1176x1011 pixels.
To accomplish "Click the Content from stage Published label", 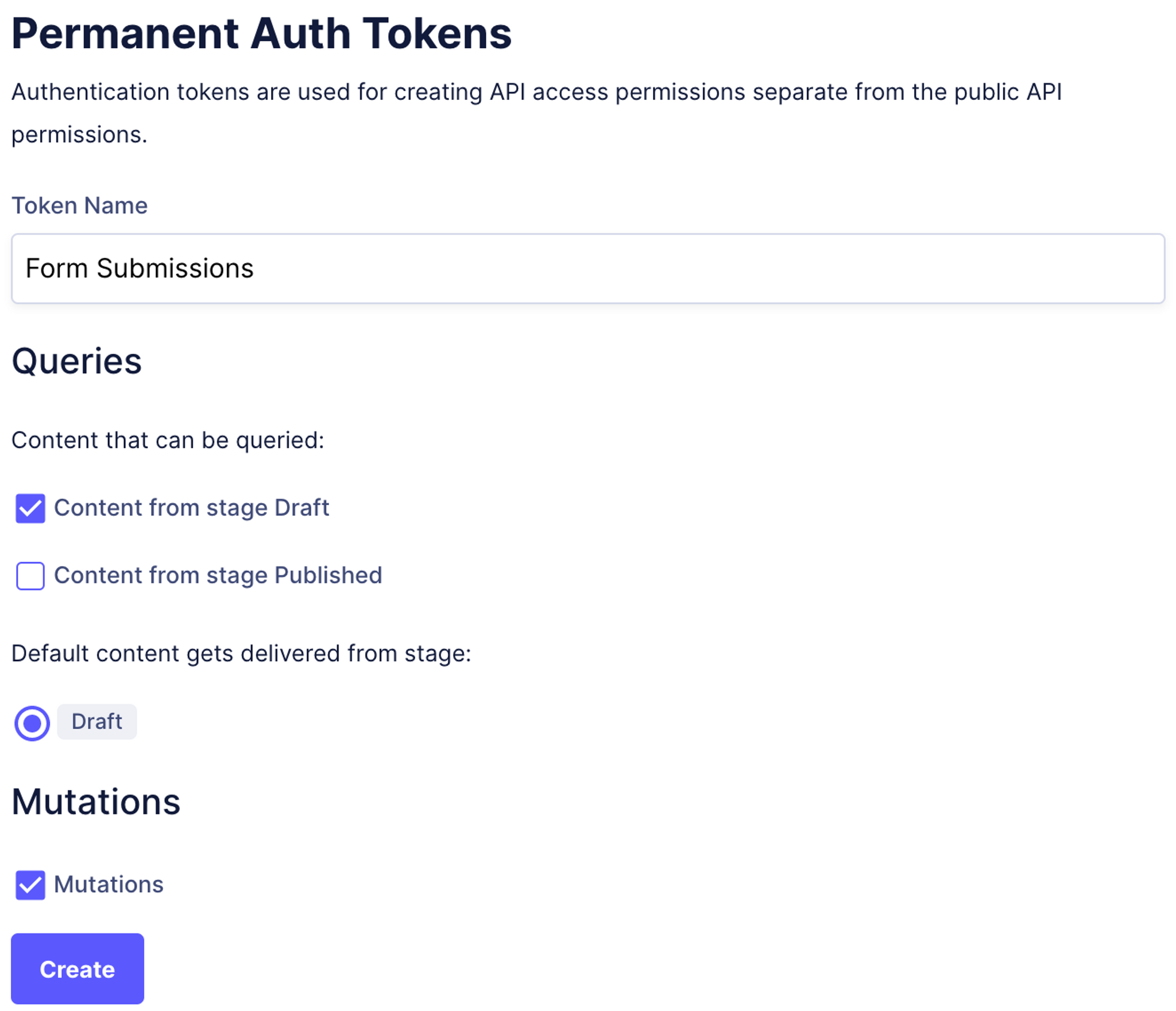I will point(218,575).
